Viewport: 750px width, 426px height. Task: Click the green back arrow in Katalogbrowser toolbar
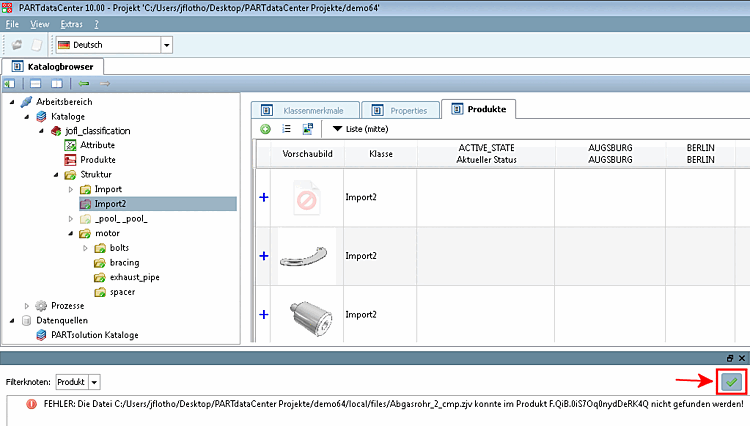(x=84, y=84)
